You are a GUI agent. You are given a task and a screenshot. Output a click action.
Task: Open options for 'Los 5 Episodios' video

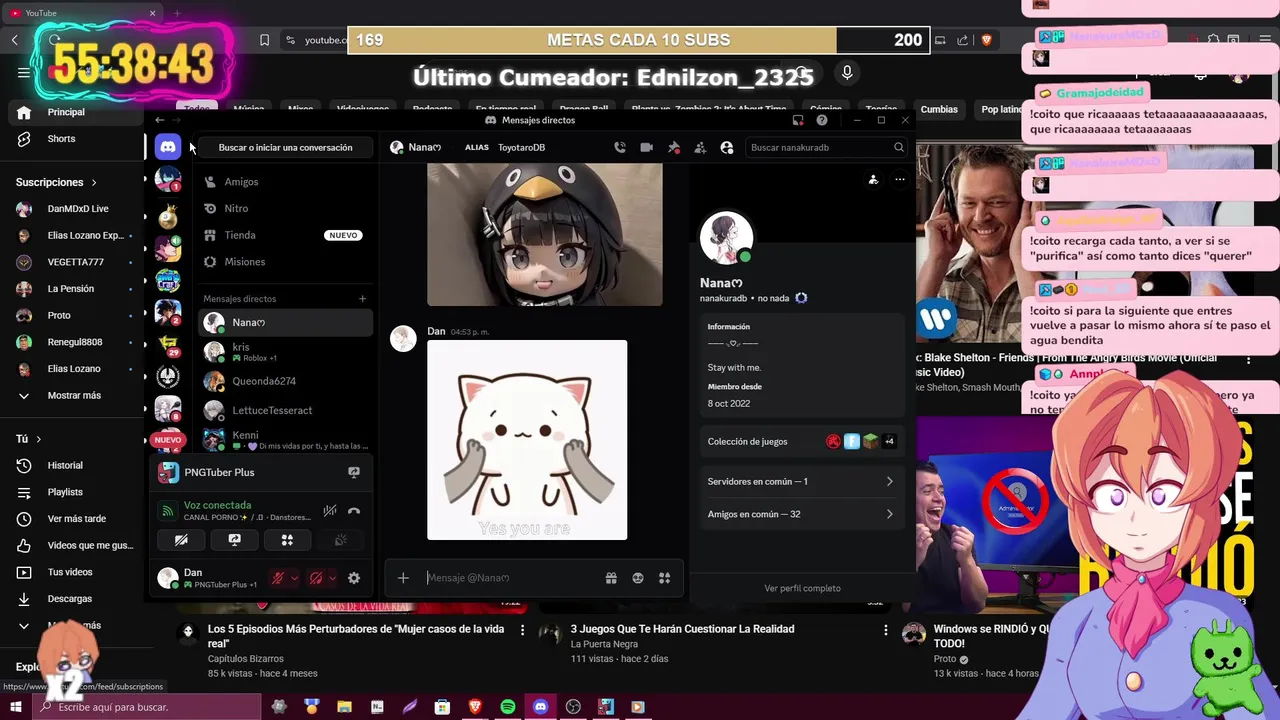pyautogui.click(x=522, y=630)
